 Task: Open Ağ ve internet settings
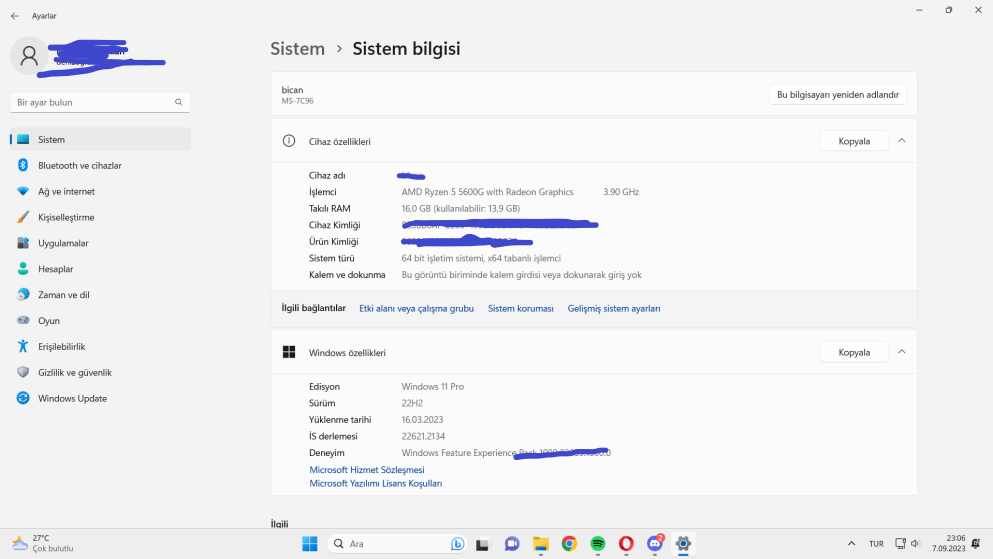tap(100, 191)
